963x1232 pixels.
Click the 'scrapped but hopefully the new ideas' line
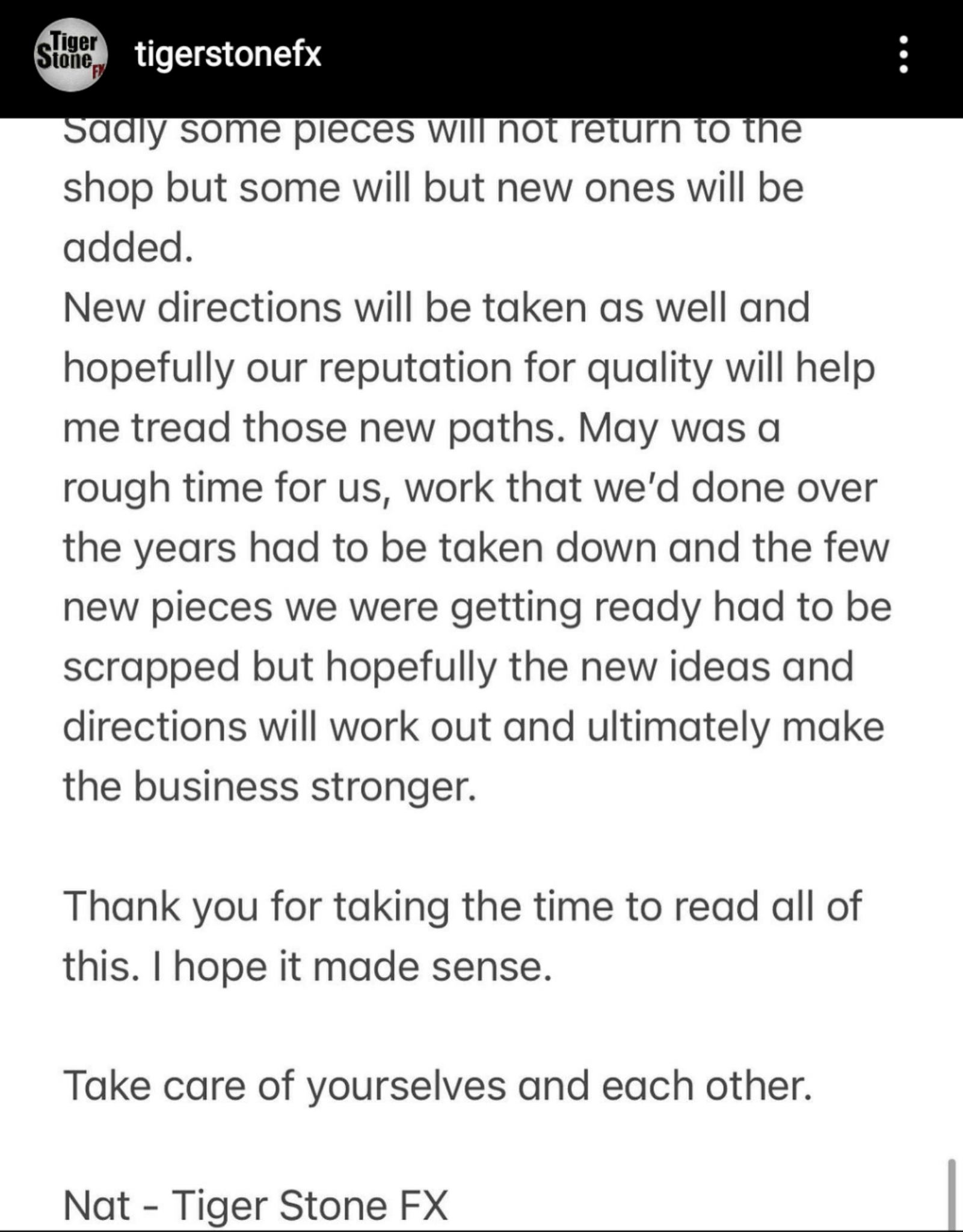click(x=458, y=667)
